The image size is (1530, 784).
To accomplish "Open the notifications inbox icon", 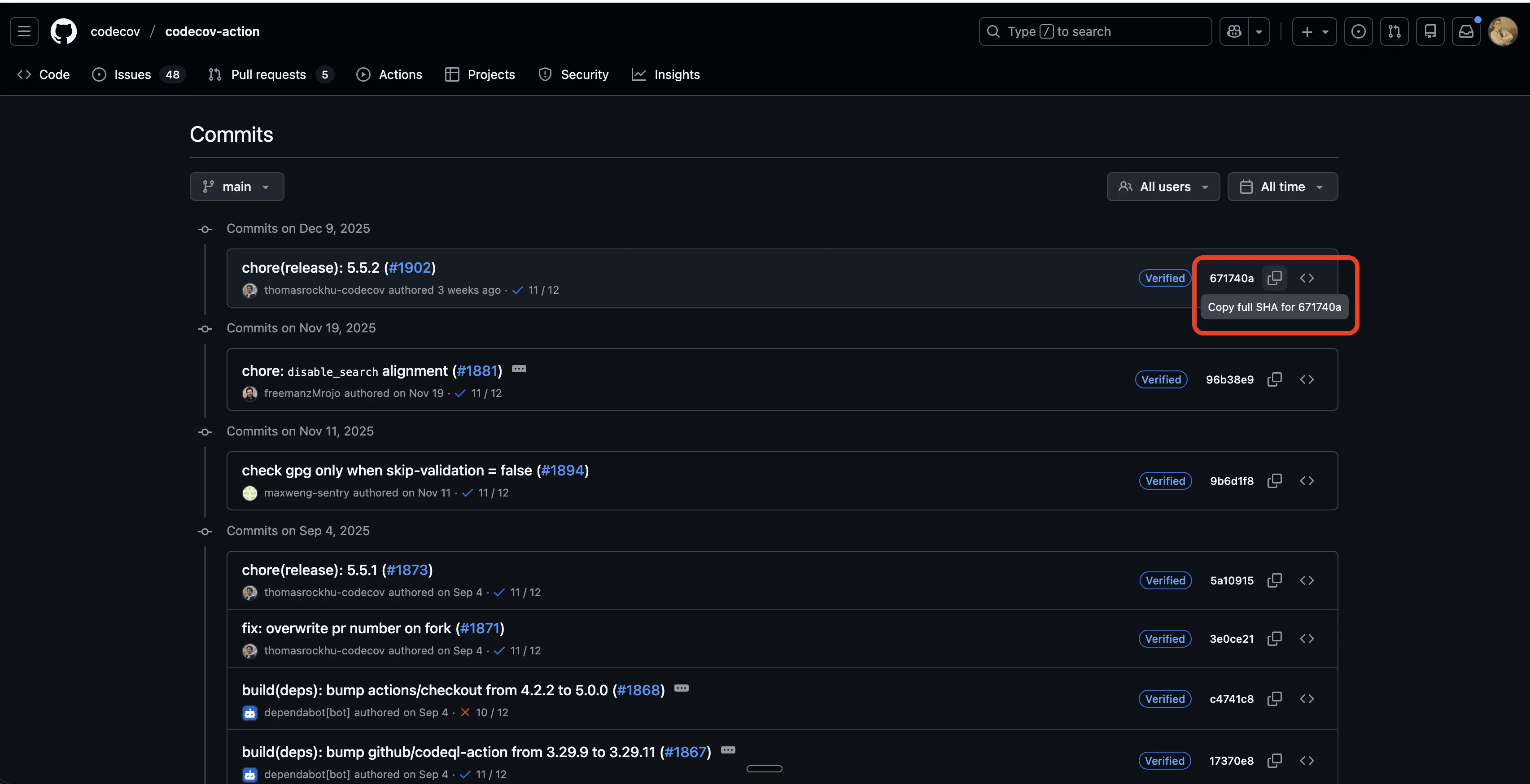I will click(1466, 31).
